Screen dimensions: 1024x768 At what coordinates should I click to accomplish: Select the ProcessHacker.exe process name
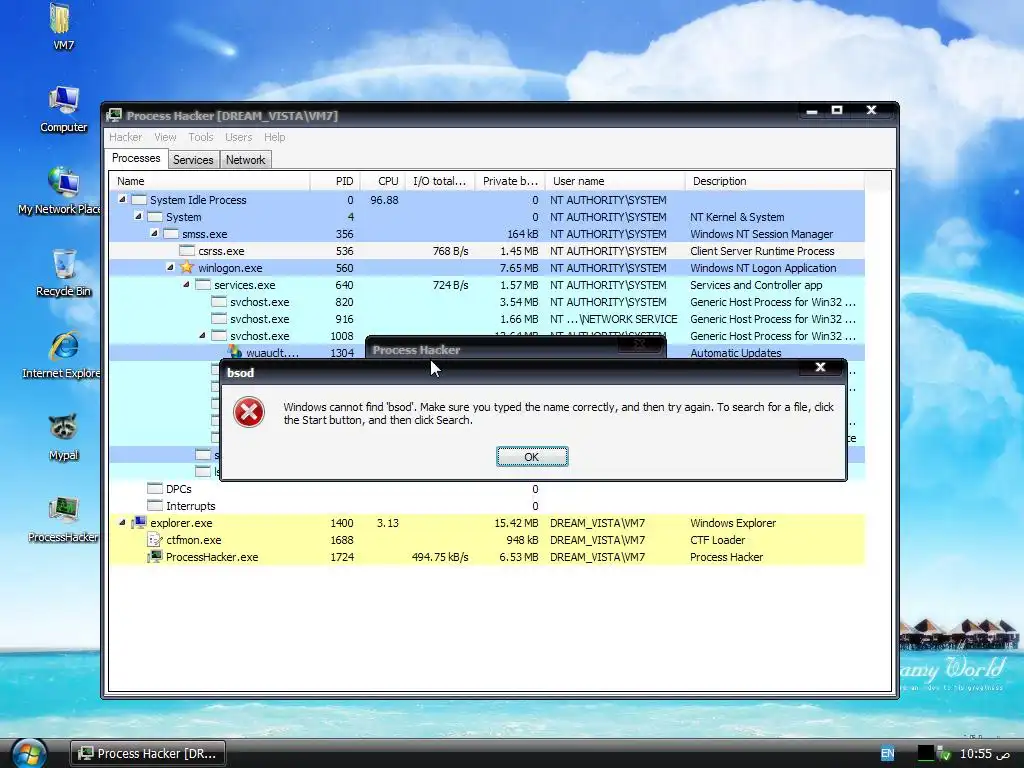(212, 557)
